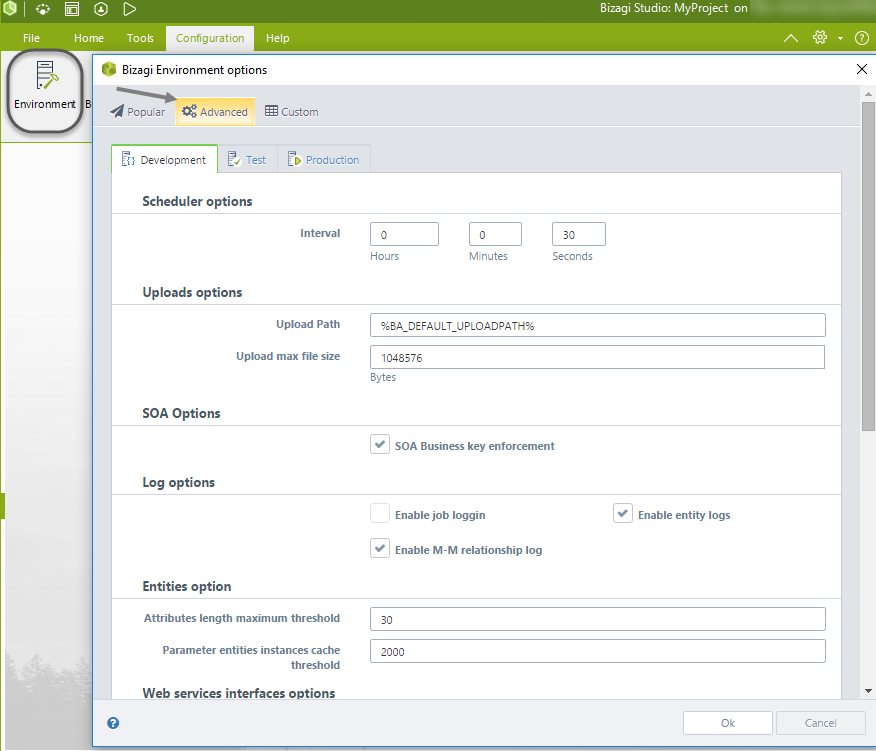Click the Process Wizard view icon in quick access bar
Image resolution: width=876 pixels, height=751 pixels.
(x=43, y=9)
